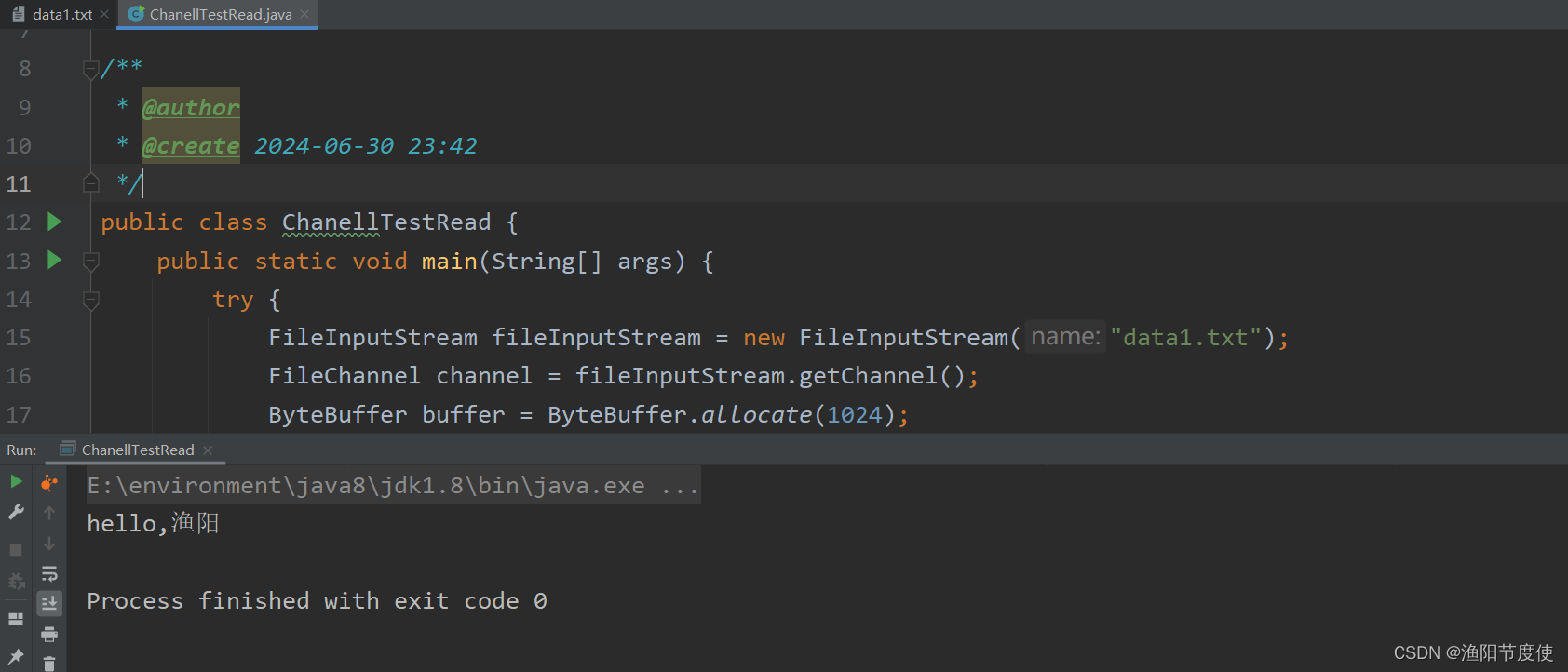The height and width of the screenshot is (672, 1568).
Task: Click the 1024 literal on line 17
Action: [854, 414]
